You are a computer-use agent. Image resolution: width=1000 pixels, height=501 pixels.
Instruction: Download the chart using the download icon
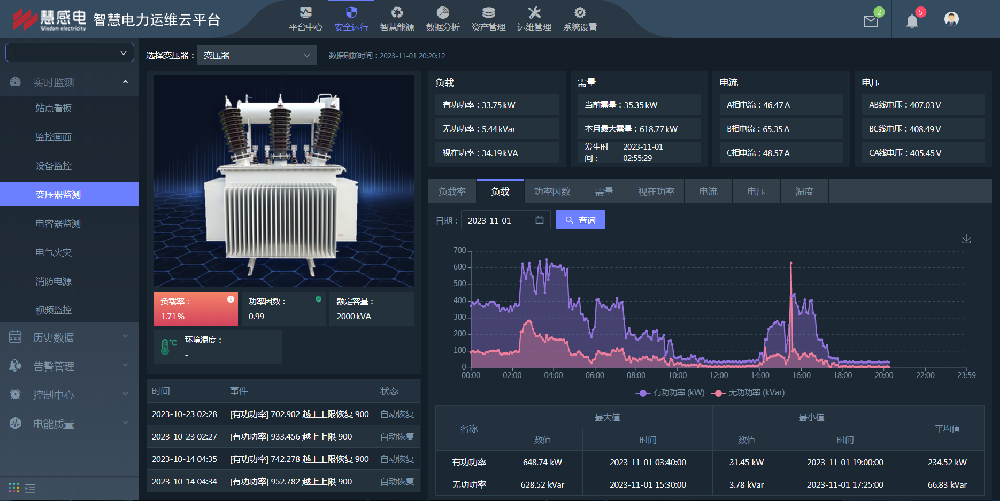(x=966, y=238)
